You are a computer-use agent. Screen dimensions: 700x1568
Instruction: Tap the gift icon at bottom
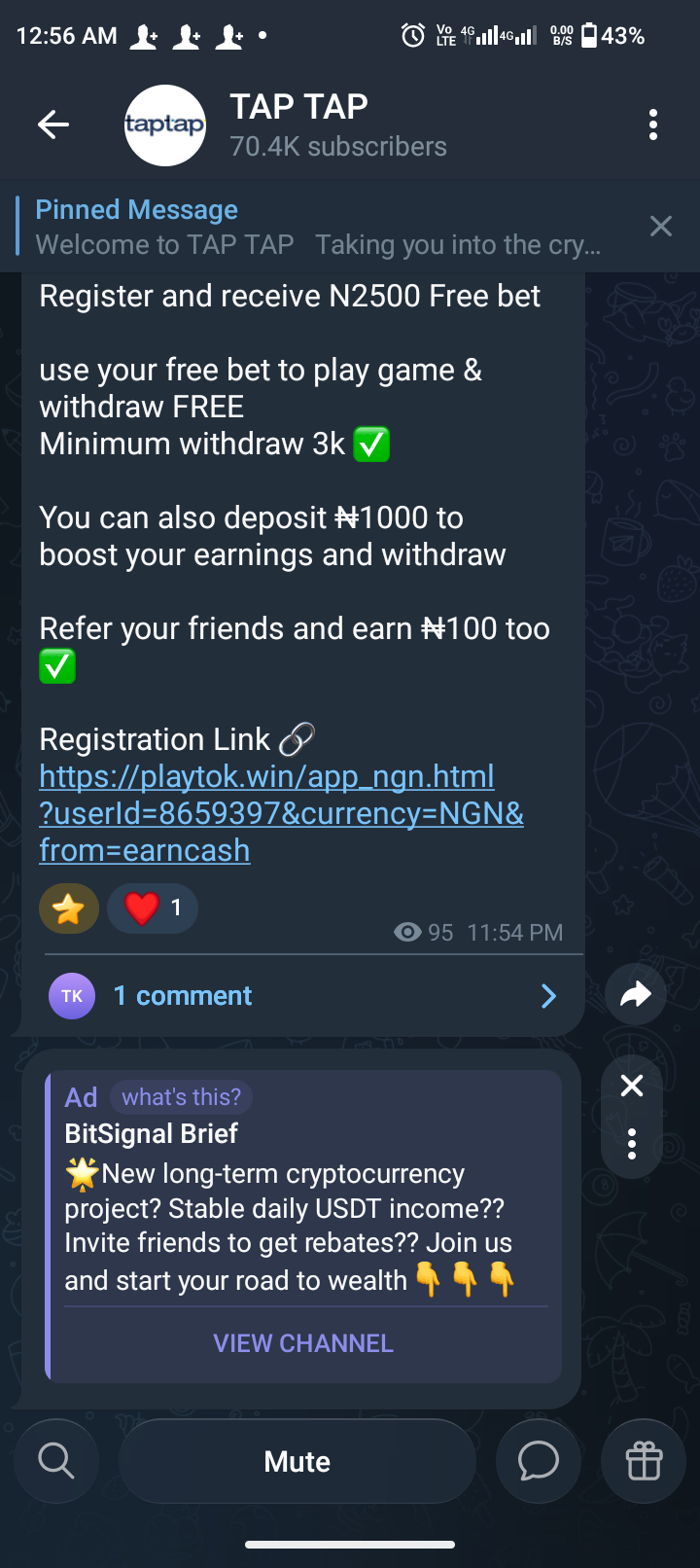coord(644,1461)
